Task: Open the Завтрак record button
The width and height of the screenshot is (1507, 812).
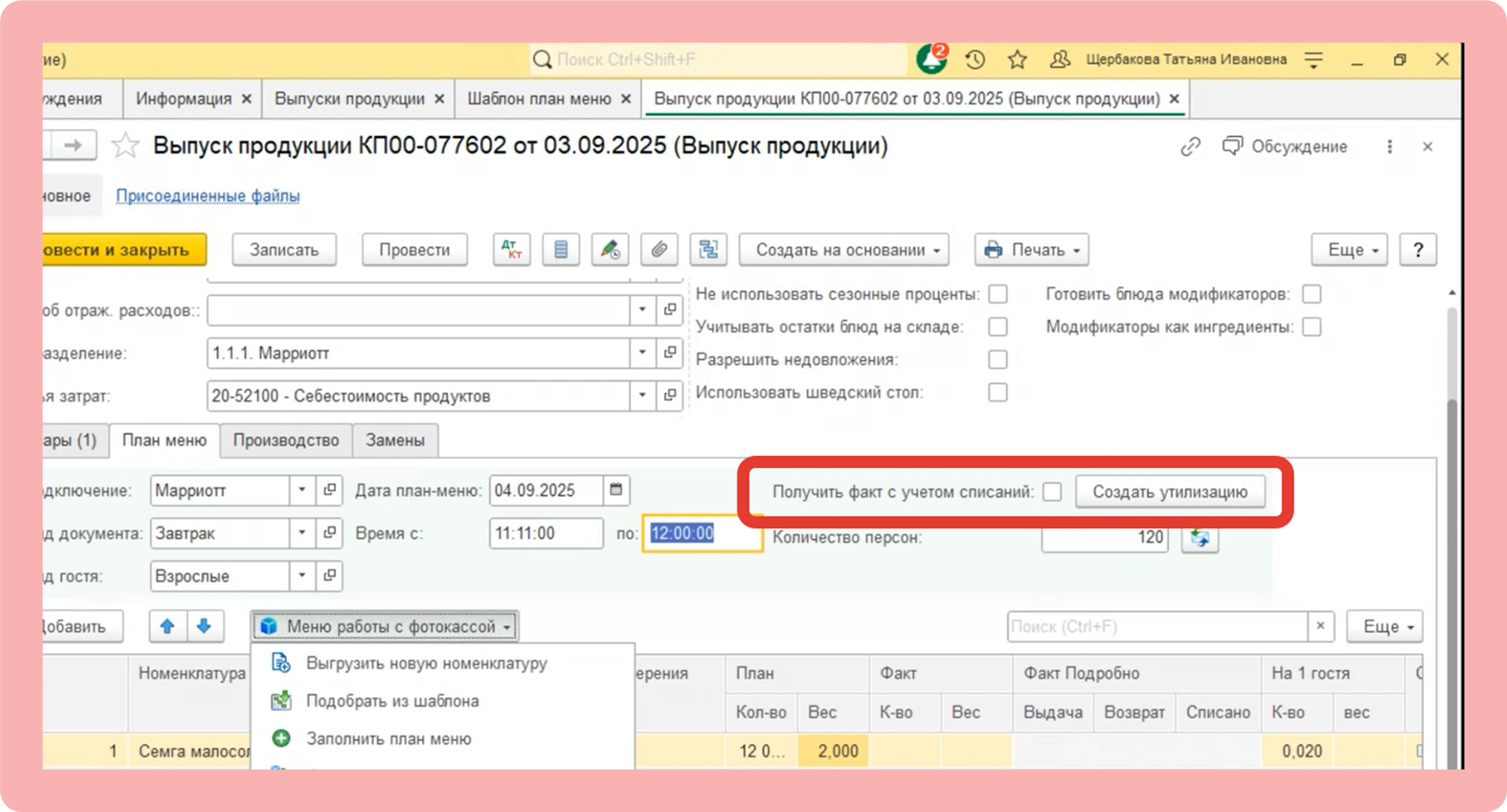Action: click(x=329, y=533)
